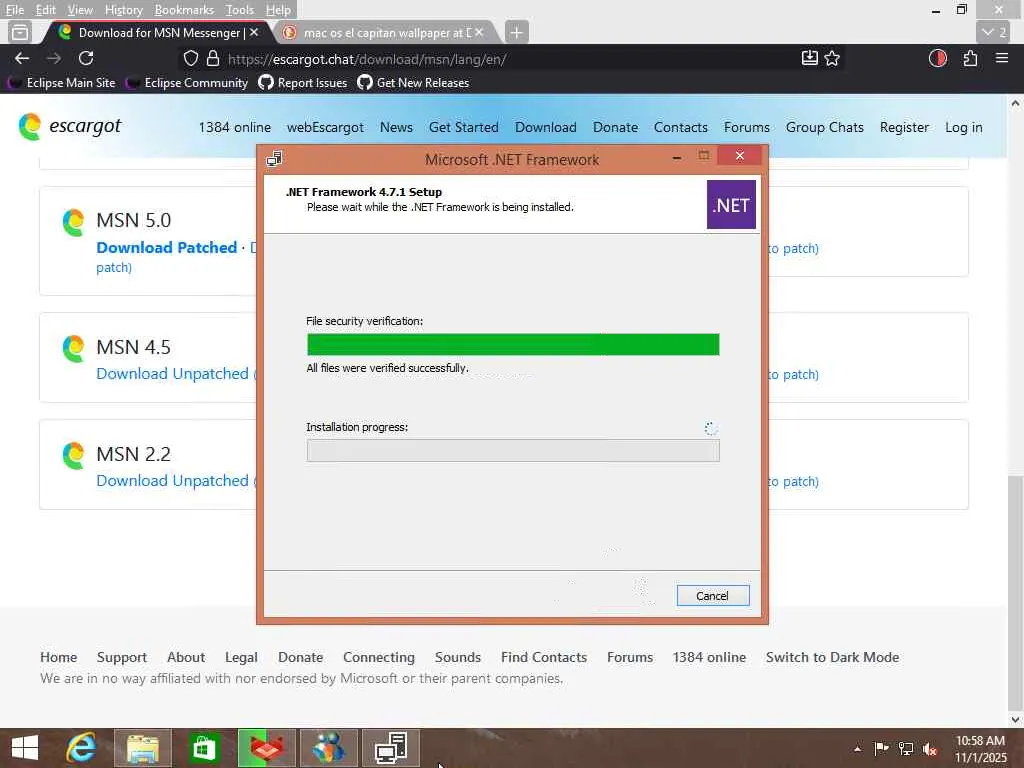Open Eclipse Main Site bookmark
Viewport: 1024px width, 768px height.
pyautogui.click(x=61, y=83)
